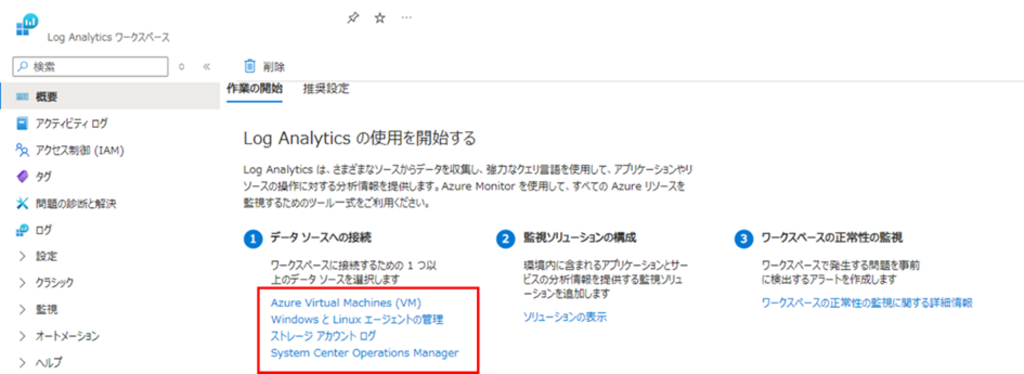
Task: Expand the 設定 section chevron
Action: point(23,257)
